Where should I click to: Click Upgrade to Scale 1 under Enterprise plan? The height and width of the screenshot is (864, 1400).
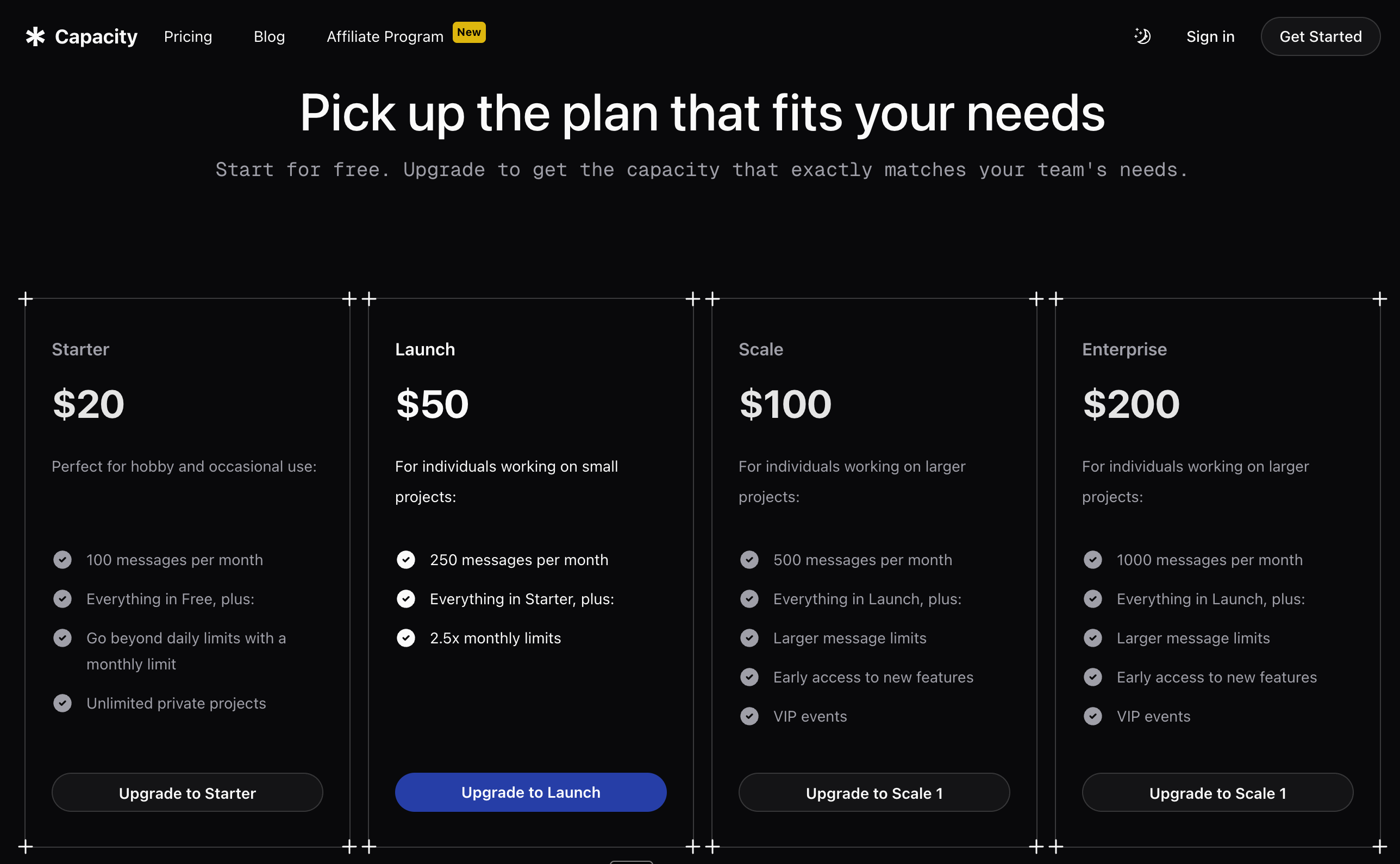(x=1217, y=792)
